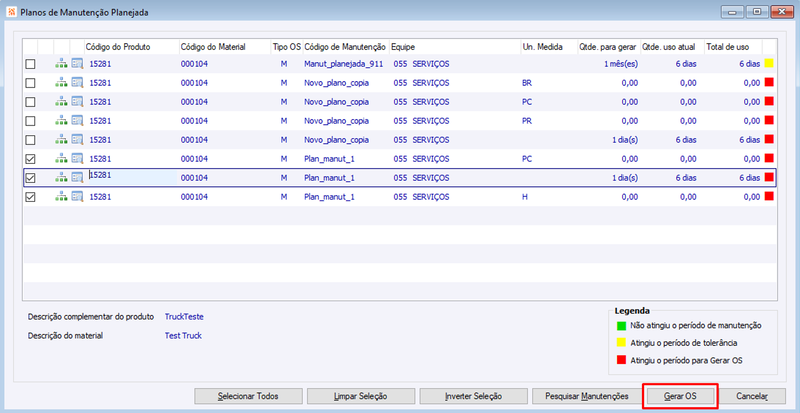The height and width of the screenshot is (413, 800).
Task: Click red status square of Novo_plano_copia BR row
Action: pyautogui.click(x=769, y=82)
